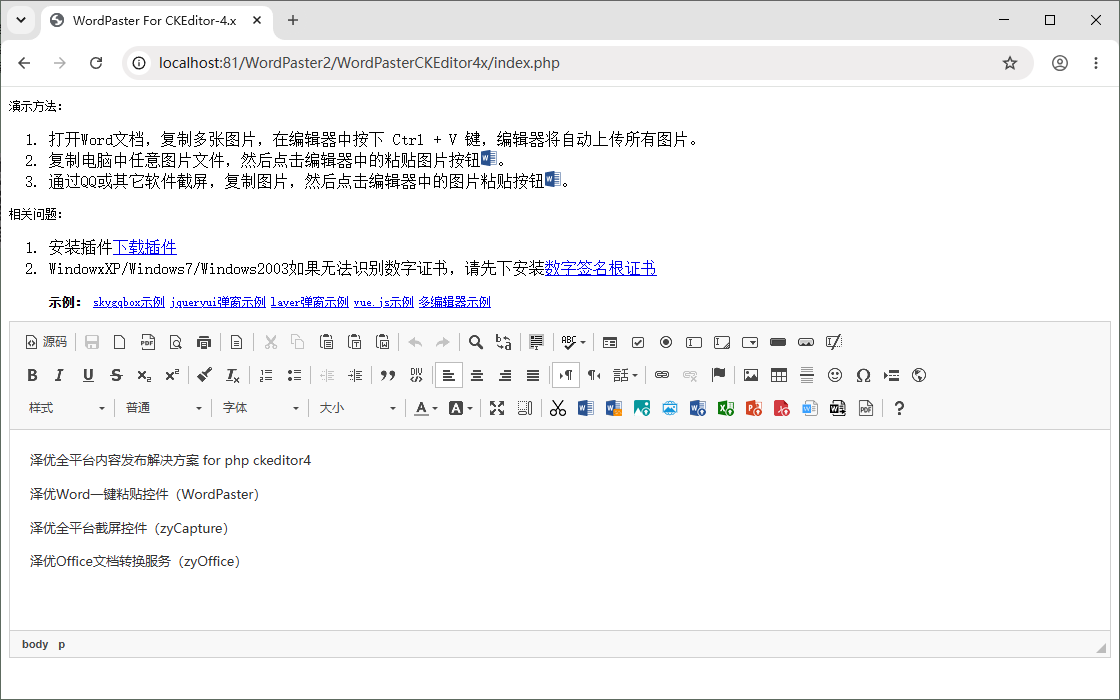Open the 字体 font dropdown

pos(261,408)
